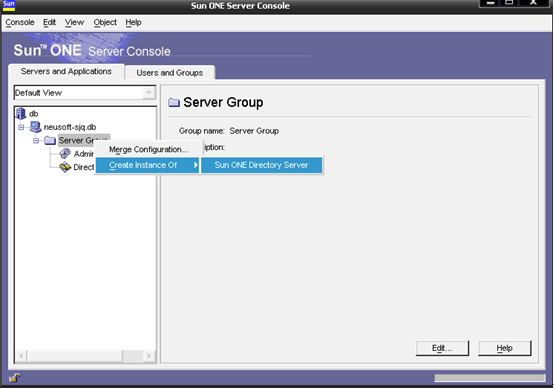Open the Object menu
The image size is (554, 388).
point(105,22)
